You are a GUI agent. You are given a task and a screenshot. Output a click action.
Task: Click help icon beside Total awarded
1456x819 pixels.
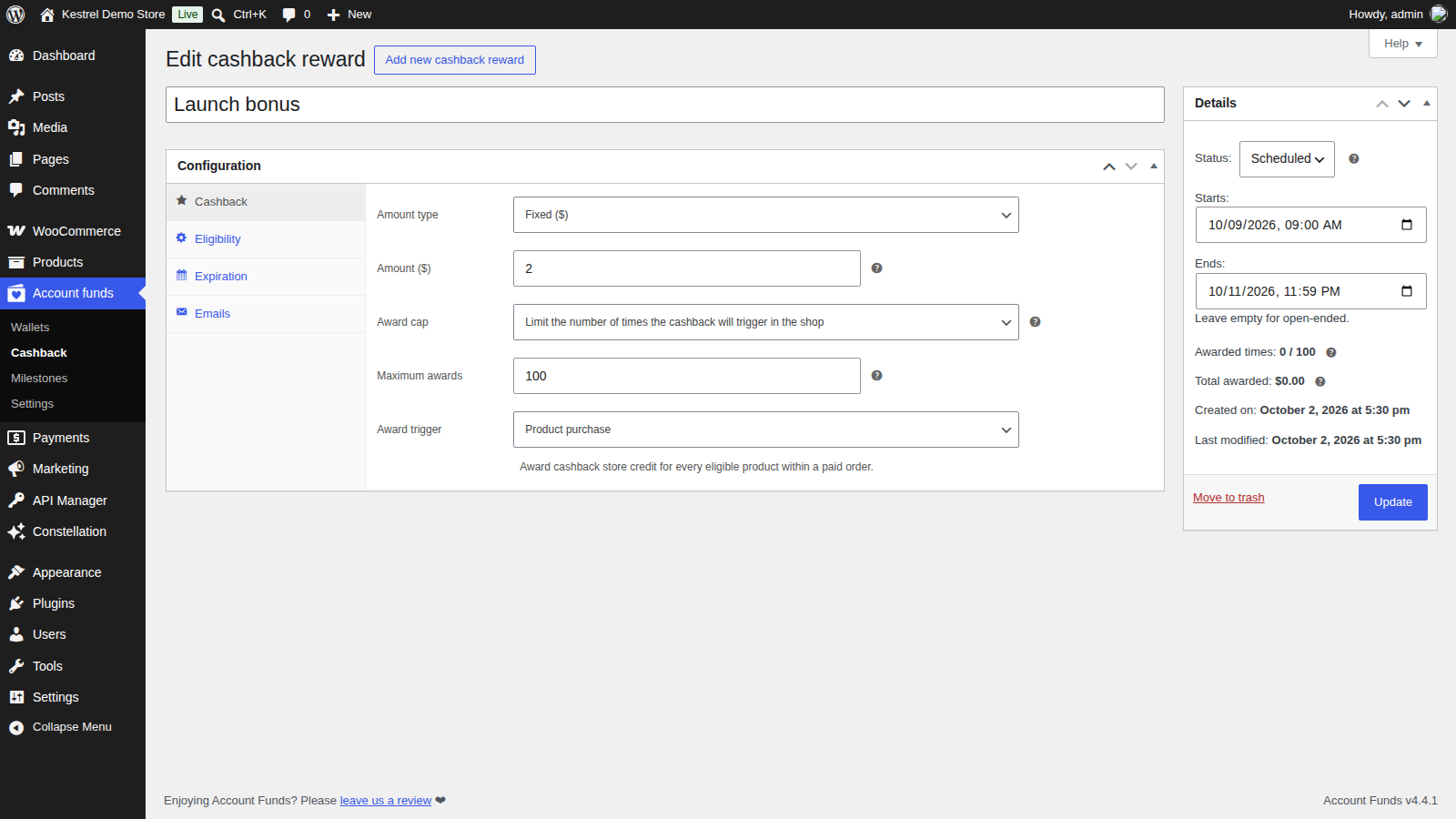tap(1320, 382)
